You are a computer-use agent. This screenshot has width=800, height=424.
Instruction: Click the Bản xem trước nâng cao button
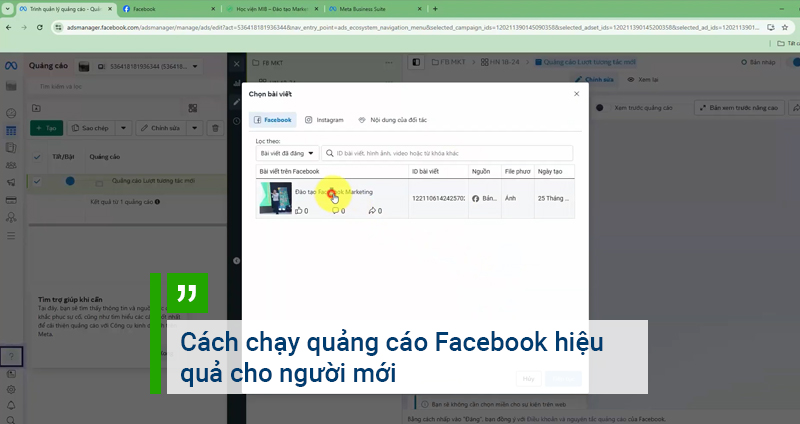[739, 108]
